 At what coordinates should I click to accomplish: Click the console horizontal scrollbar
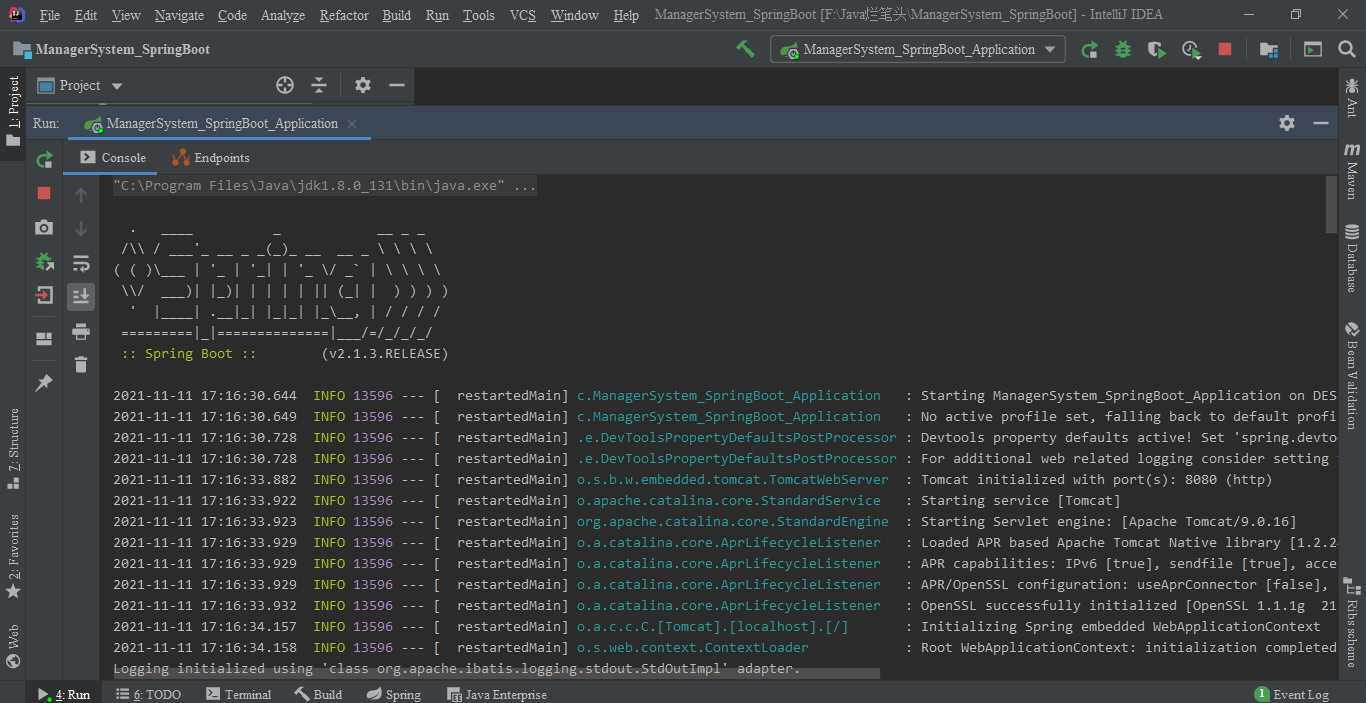click(497, 674)
